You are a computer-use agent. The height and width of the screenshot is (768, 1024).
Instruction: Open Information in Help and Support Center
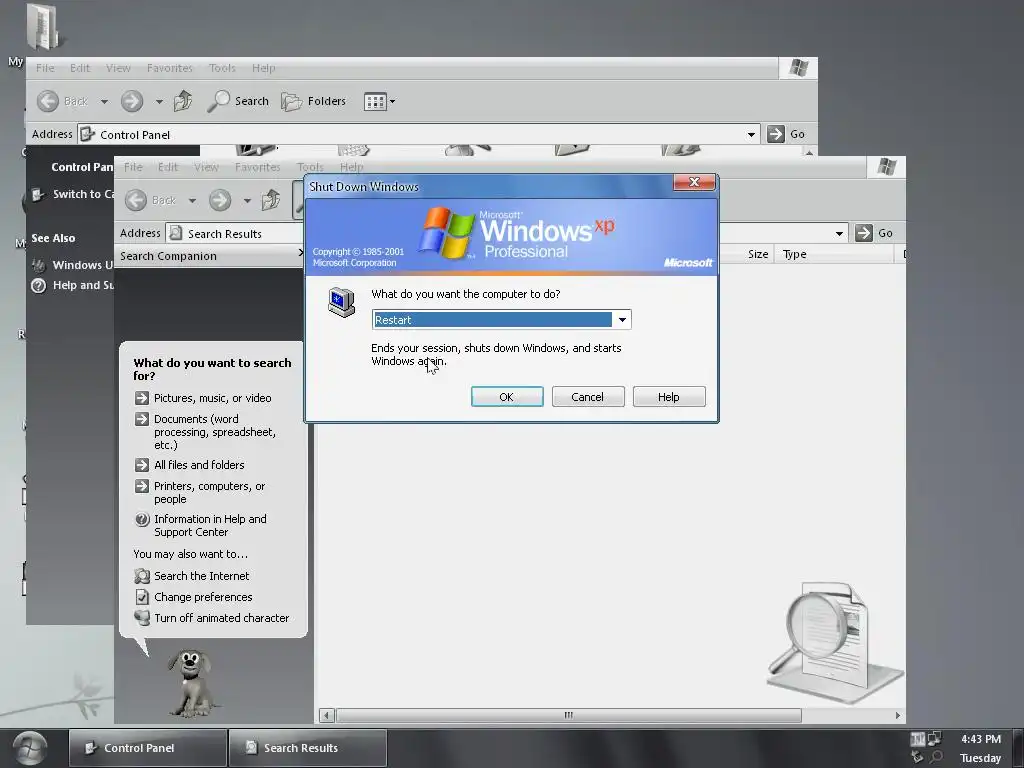[210, 526]
